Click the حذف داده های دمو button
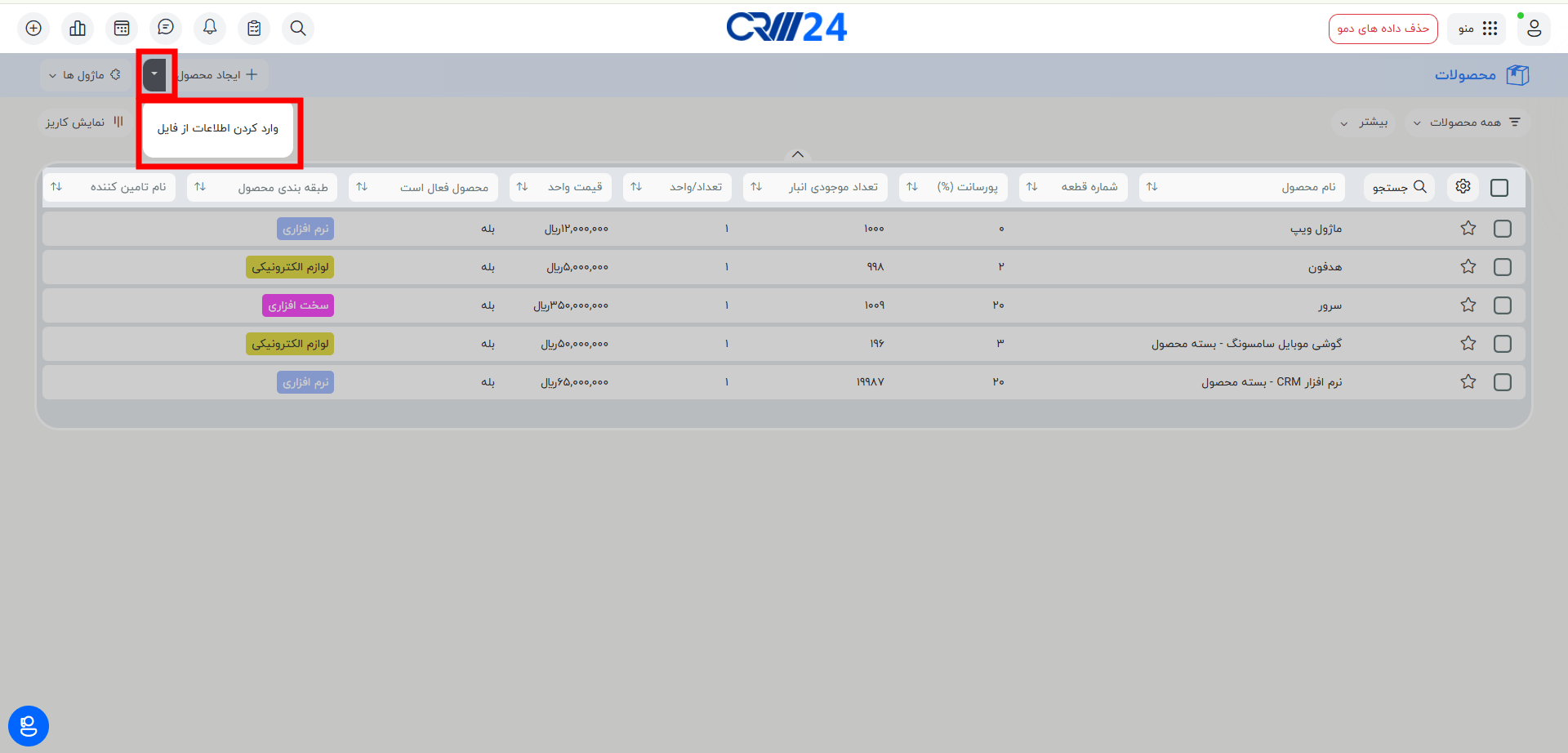The width and height of the screenshot is (1568, 753). coord(1383,29)
